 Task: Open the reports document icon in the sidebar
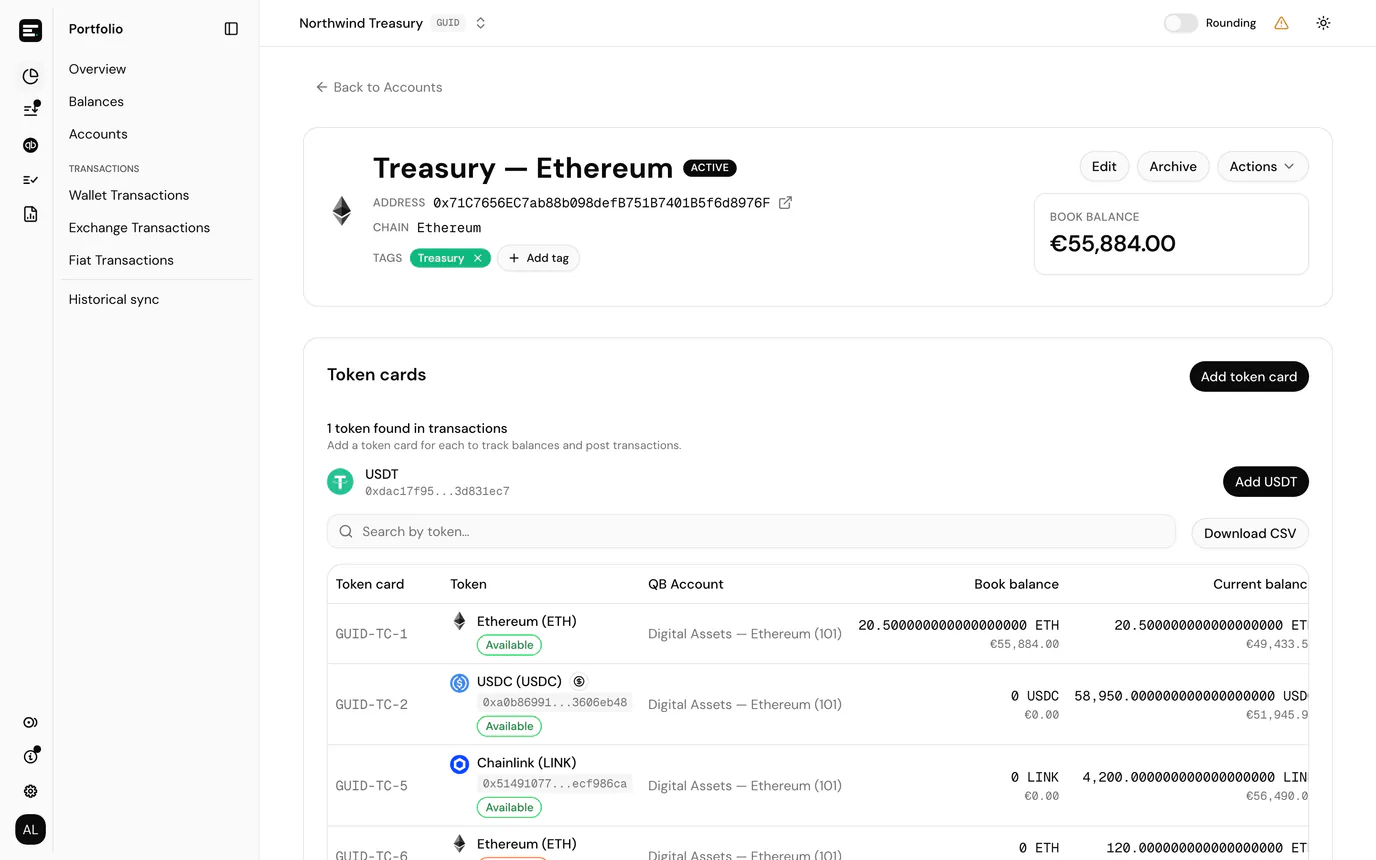pos(31,214)
